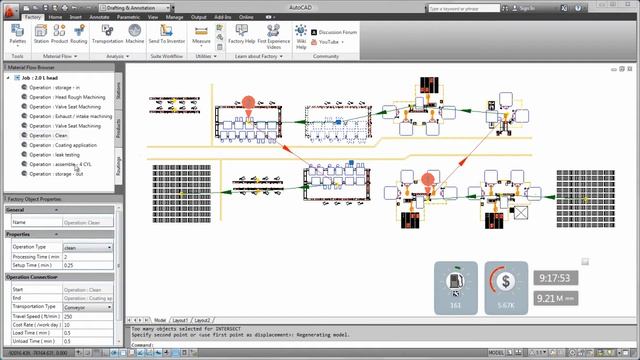Image resolution: width=640 pixels, height=360 pixels.
Task: Open the Quick Access customization arrow
Action: tap(173, 8)
